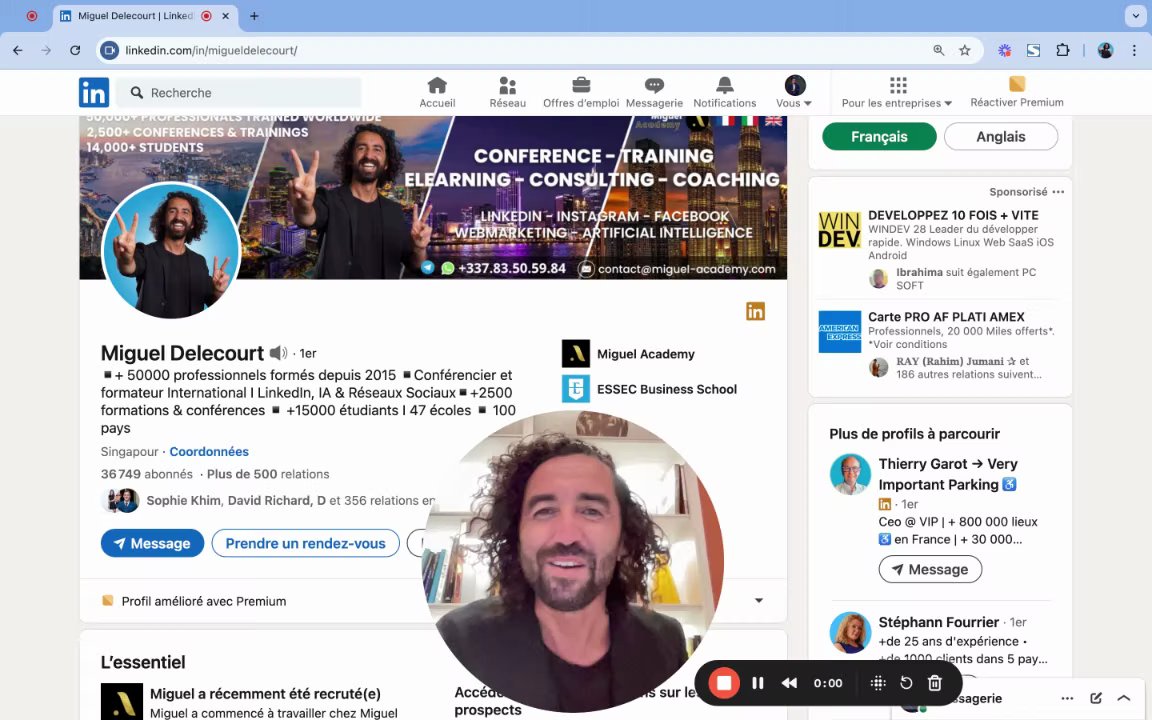Click the Recherche search field

(239, 93)
